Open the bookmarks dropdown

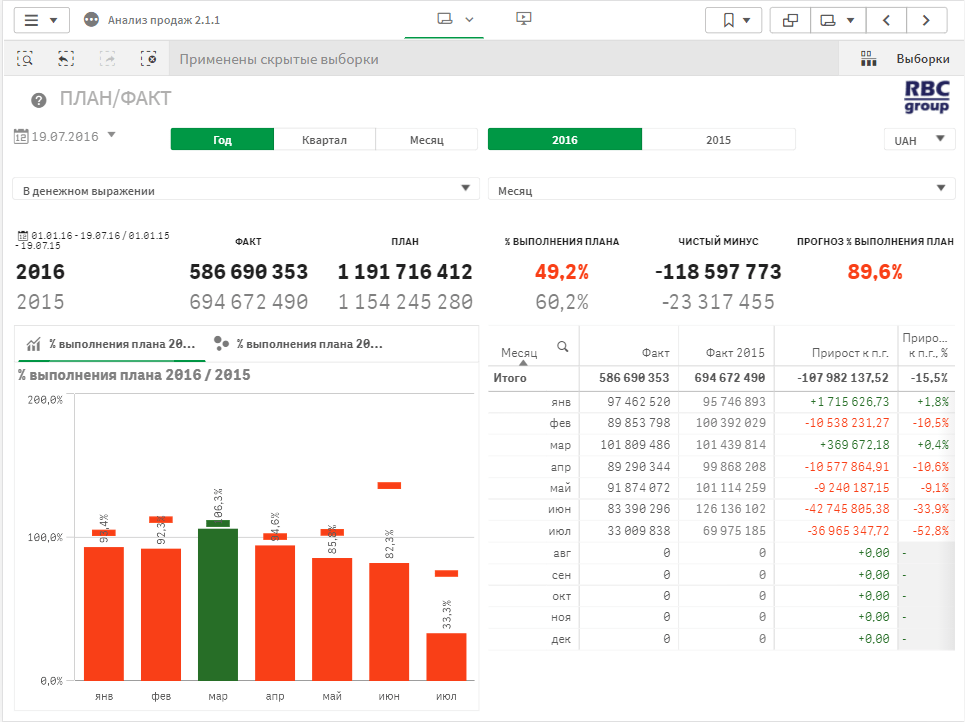[x=734, y=20]
